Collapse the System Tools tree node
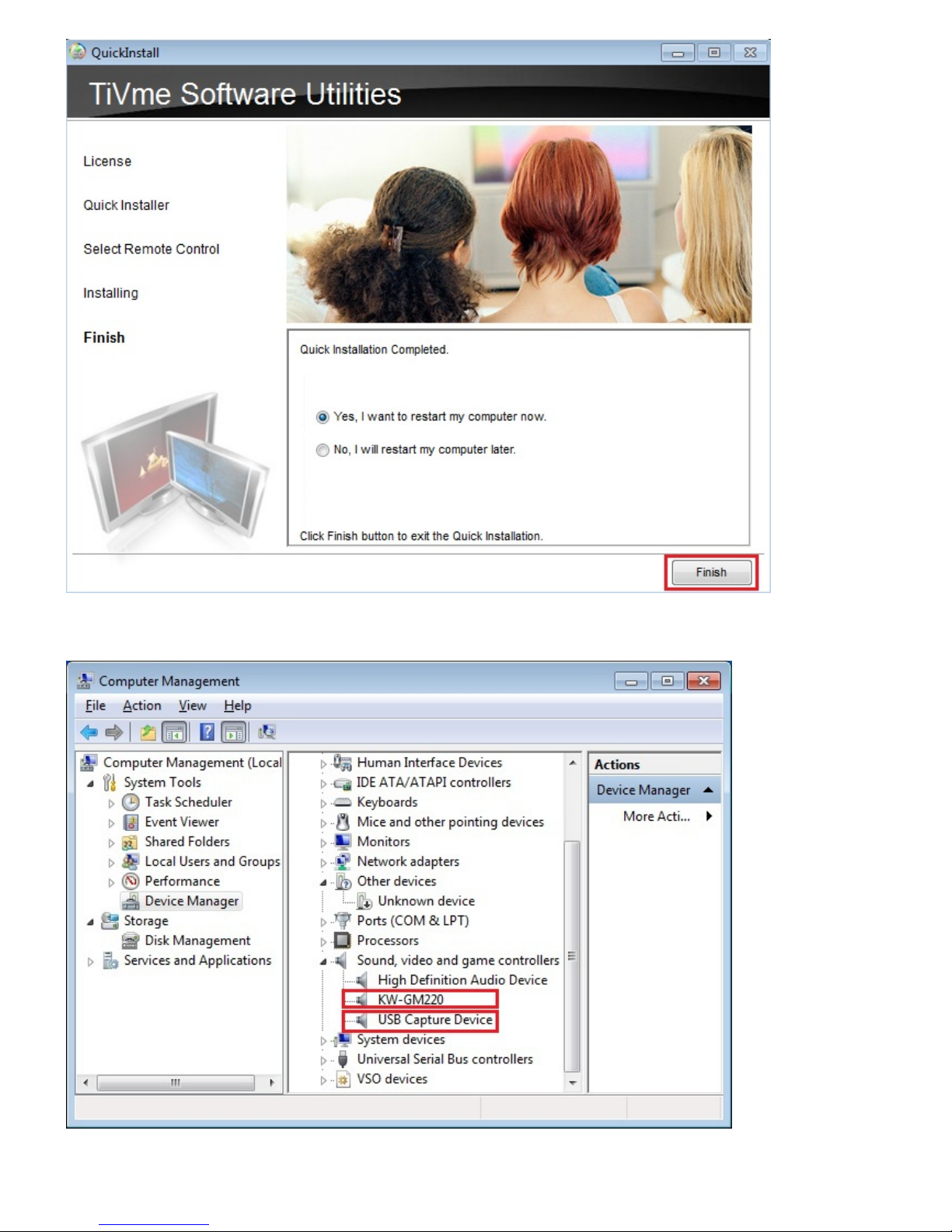This screenshot has width=952, height=1232. (91, 784)
